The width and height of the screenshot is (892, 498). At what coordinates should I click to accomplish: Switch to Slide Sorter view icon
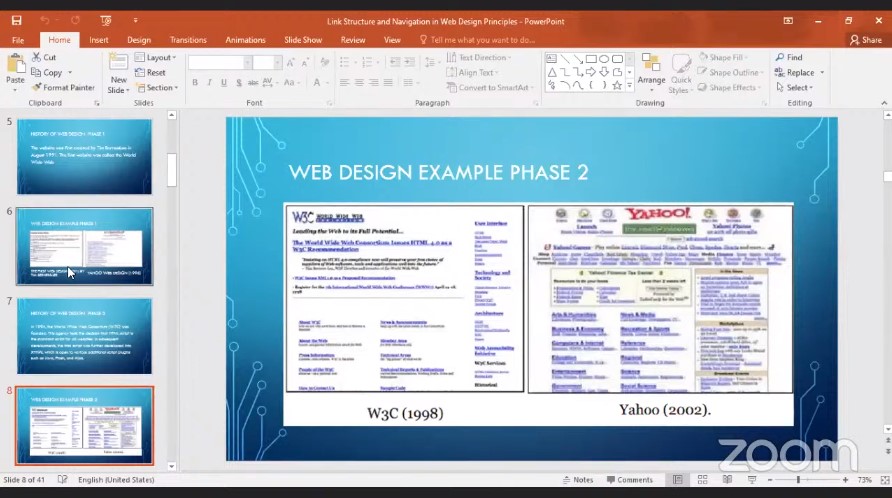click(703, 480)
